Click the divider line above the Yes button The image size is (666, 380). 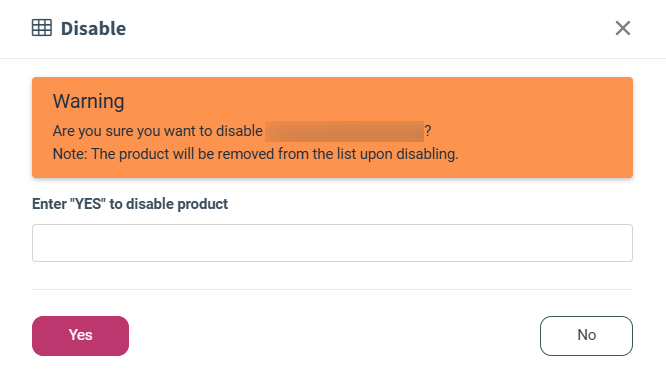(332, 290)
